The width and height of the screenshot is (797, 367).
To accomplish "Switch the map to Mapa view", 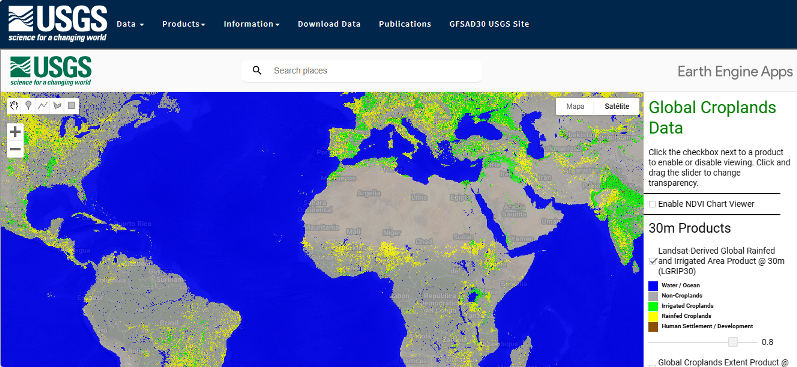I will [x=575, y=106].
